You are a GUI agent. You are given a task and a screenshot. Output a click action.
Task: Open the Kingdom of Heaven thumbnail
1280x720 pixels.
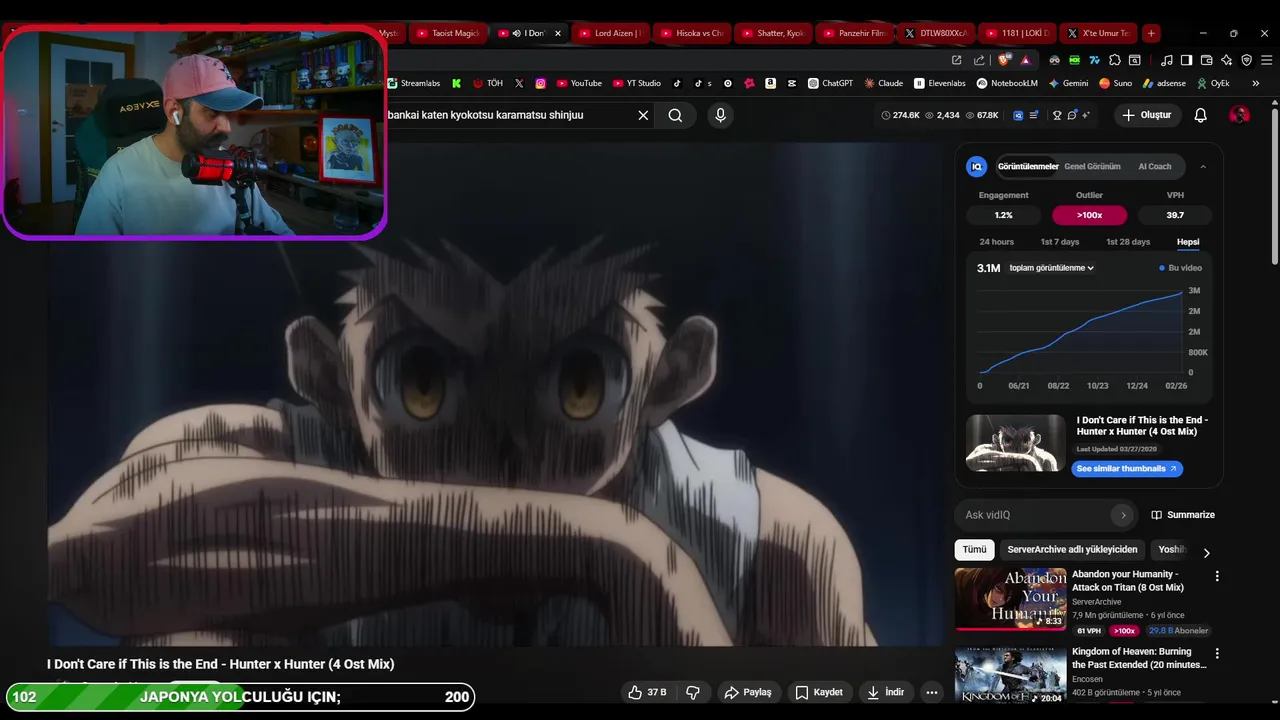(x=1010, y=675)
